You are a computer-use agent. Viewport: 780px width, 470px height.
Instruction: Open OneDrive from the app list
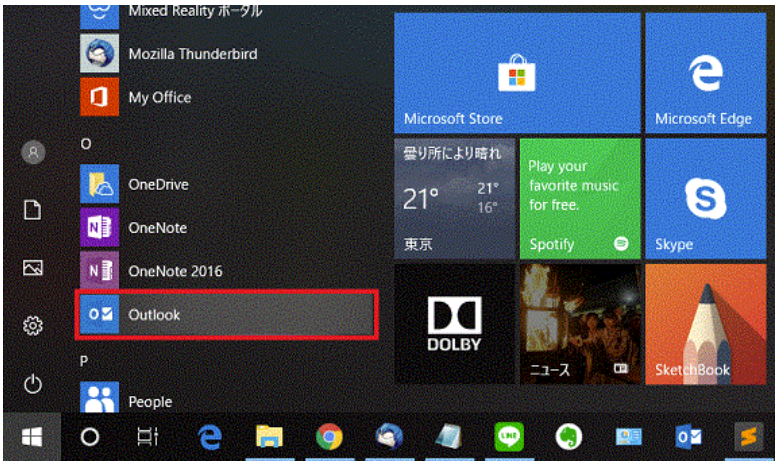(226, 184)
